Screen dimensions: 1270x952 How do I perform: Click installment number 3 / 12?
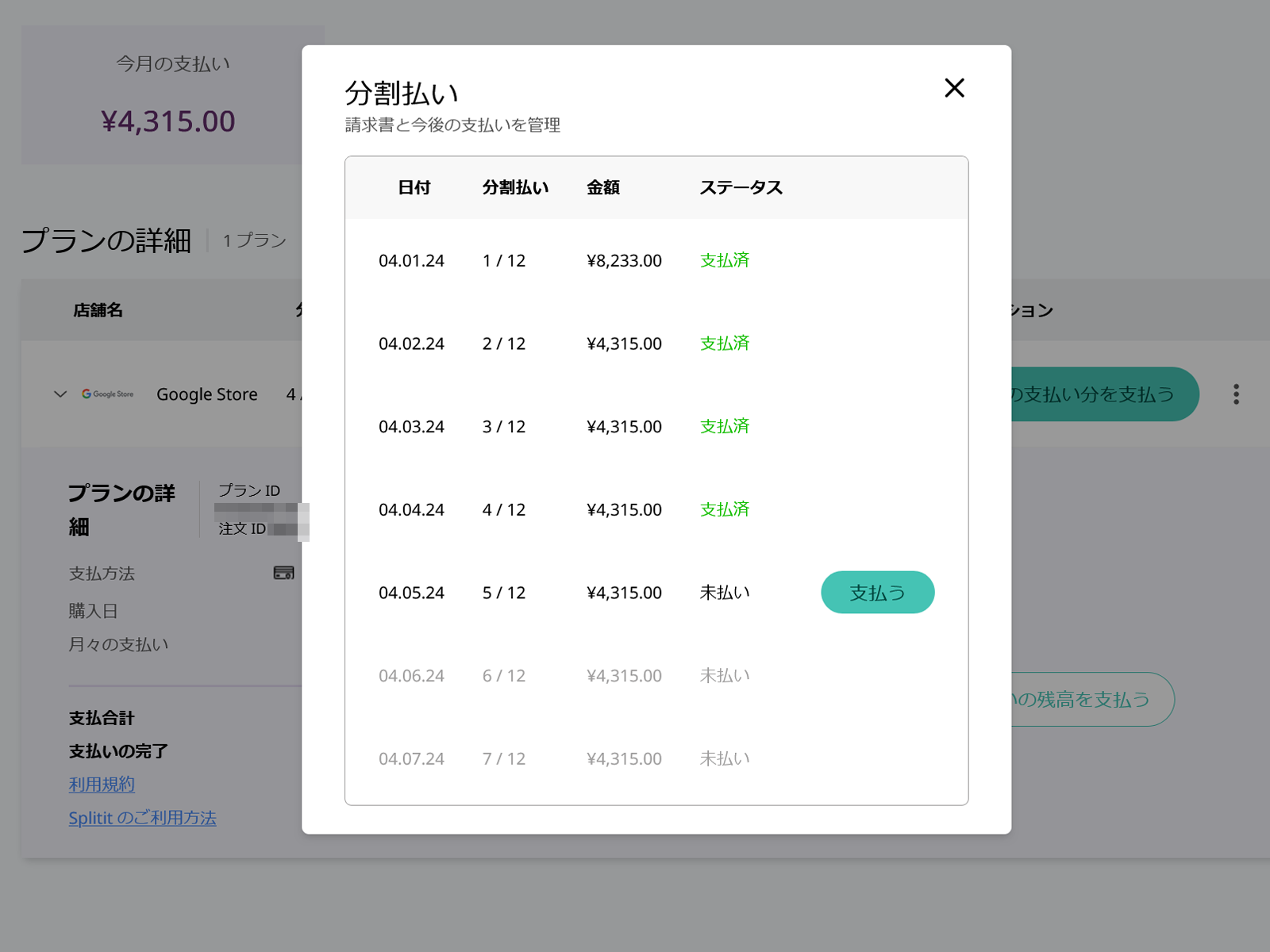pos(504,427)
